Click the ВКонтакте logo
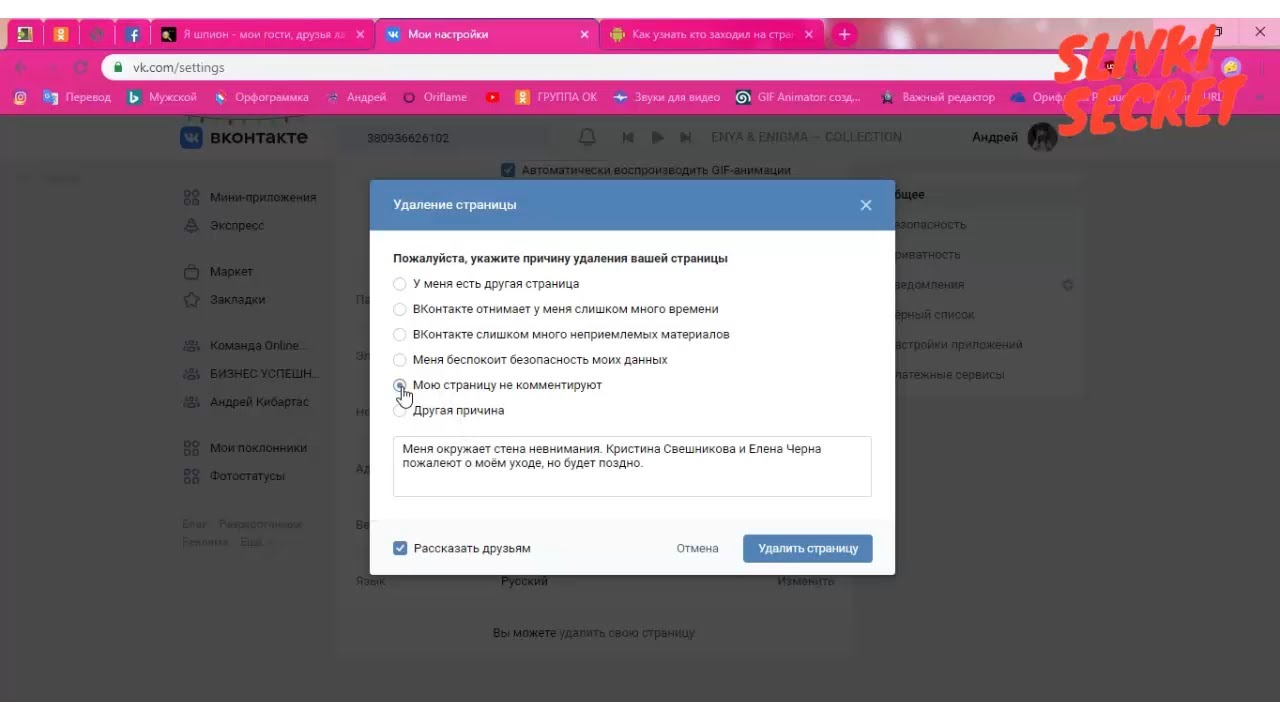This screenshot has height=720, width=1280. [244, 137]
